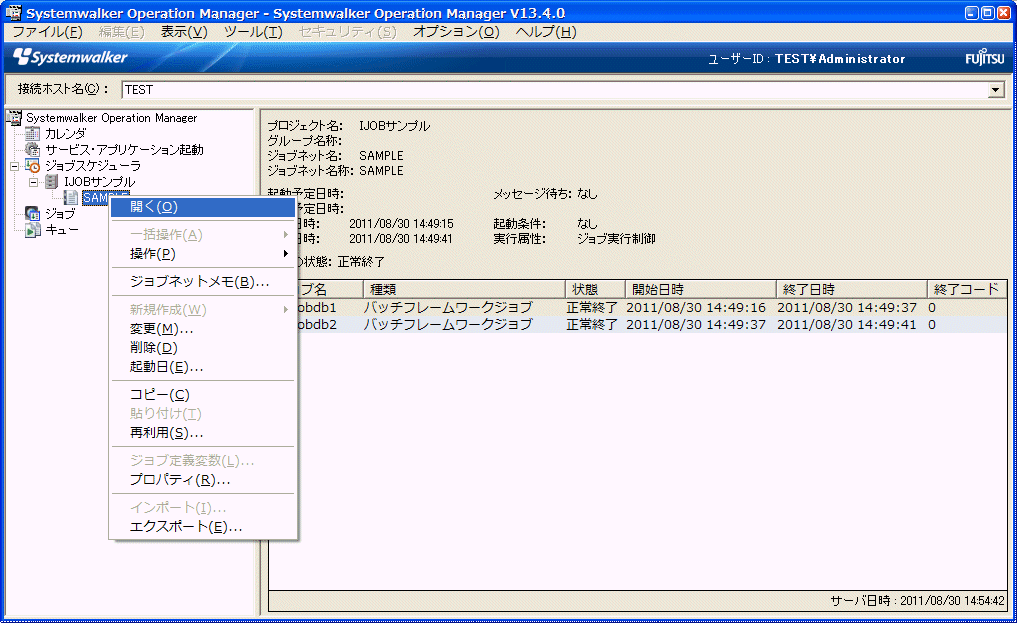Screen dimensions: 1017x623
Task: Open the 接続ホスト名 dropdown arrow
Action: [996, 89]
